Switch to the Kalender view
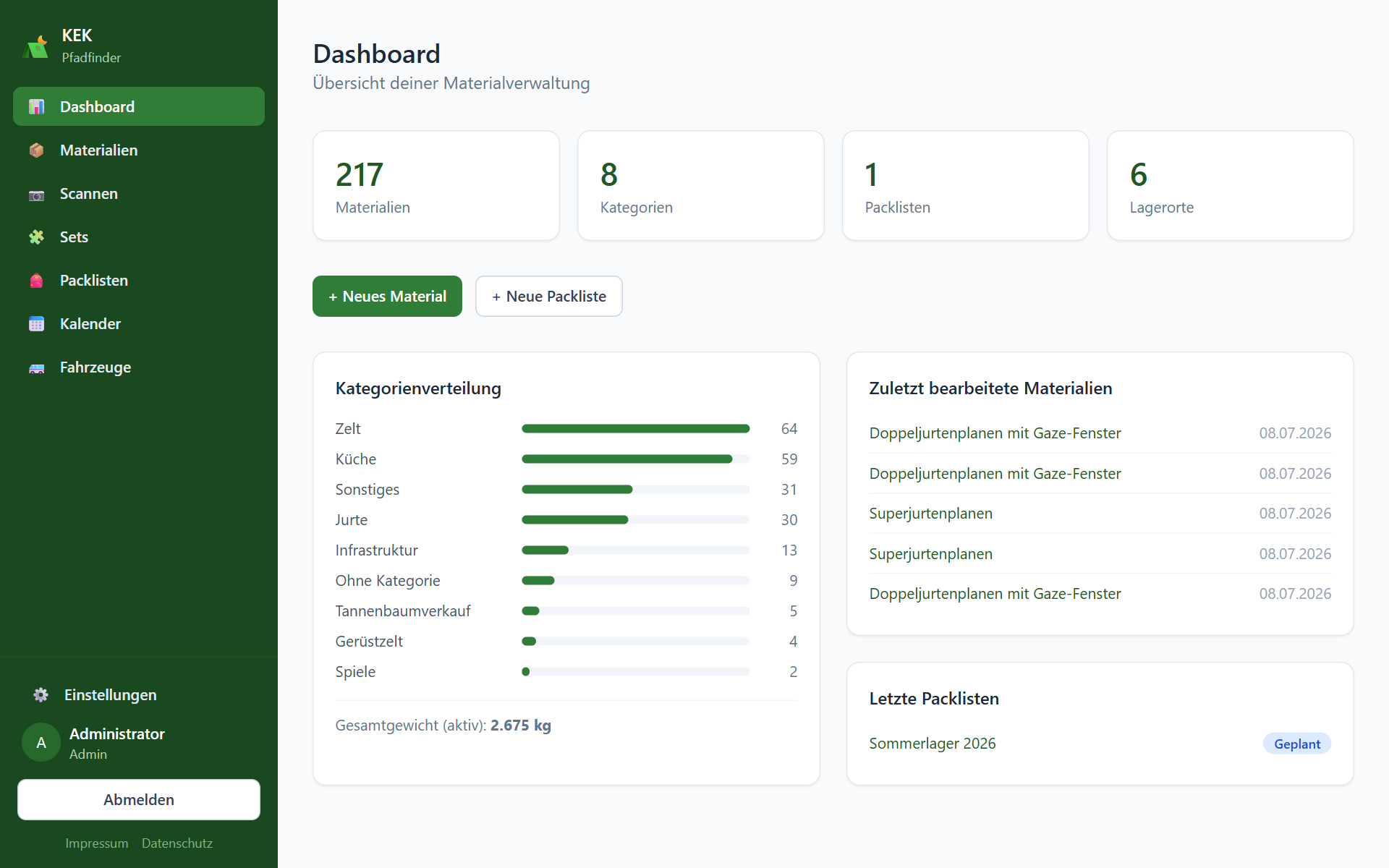Screen dimensions: 1389x868 139,323
